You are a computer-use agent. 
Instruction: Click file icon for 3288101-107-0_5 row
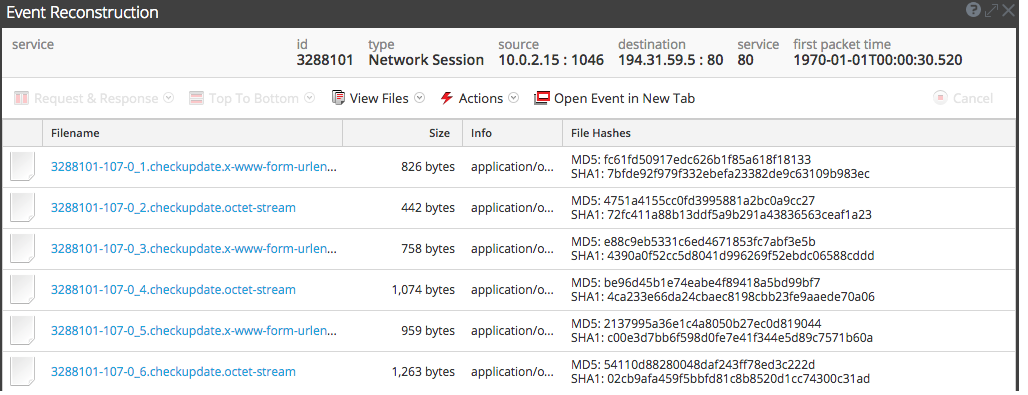[x=22, y=331]
